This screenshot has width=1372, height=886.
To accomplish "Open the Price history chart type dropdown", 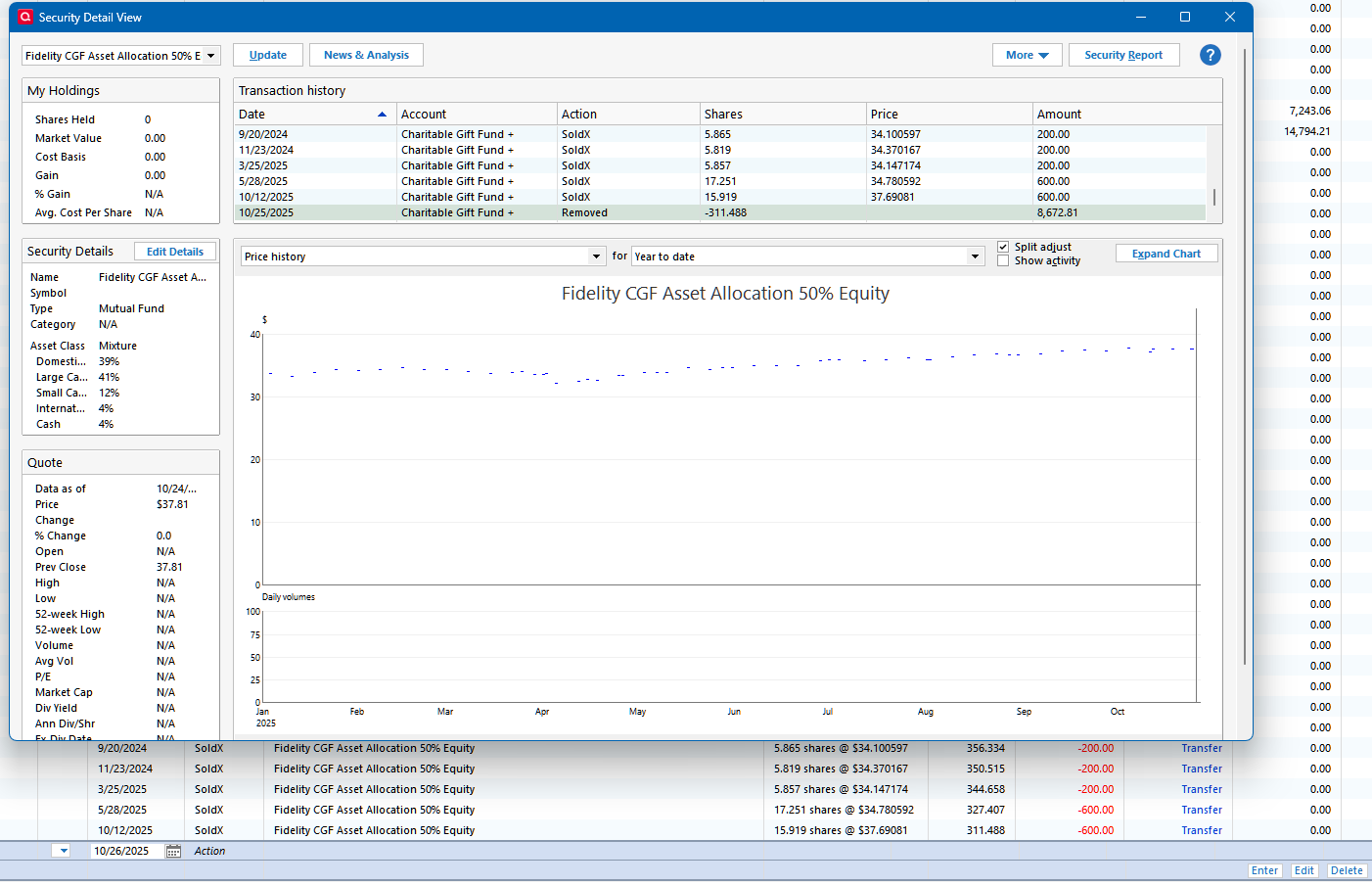I will 596,256.
